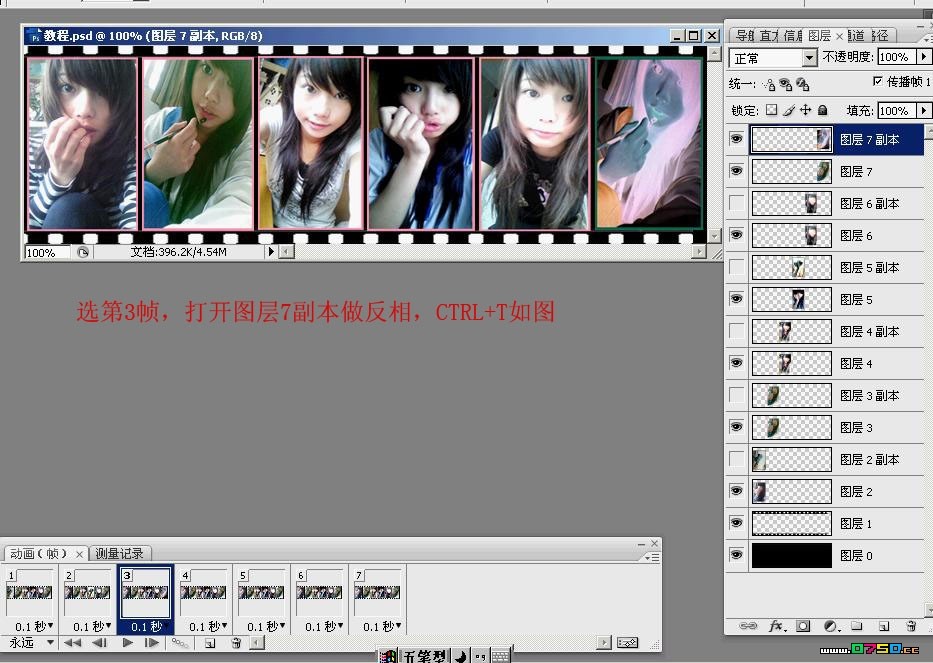
Task: Select previous animation frame
Action: [99, 643]
